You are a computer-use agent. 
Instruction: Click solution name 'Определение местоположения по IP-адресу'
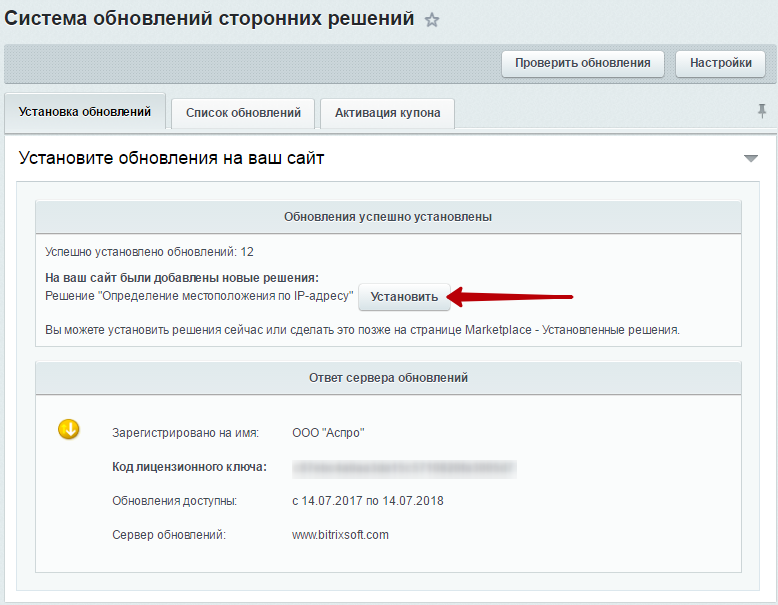[x=226, y=296]
